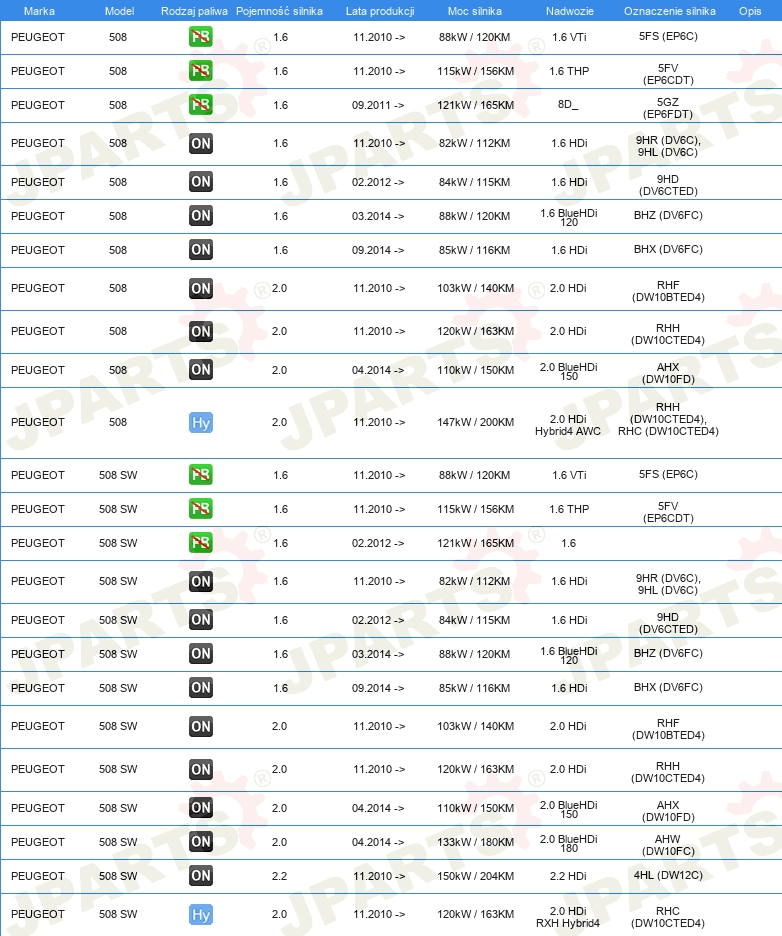Click the ON icon in the 508 BHX (DV6FC) row
The width and height of the screenshot is (782, 936).
[201, 250]
